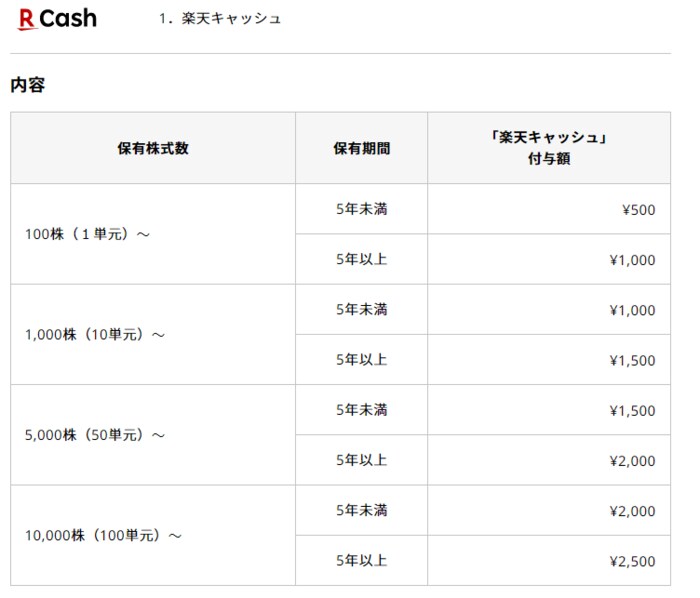Image resolution: width=700 pixels, height=598 pixels.
Task: Select 5年未満 in the 100株 row
Action: coord(361,209)
